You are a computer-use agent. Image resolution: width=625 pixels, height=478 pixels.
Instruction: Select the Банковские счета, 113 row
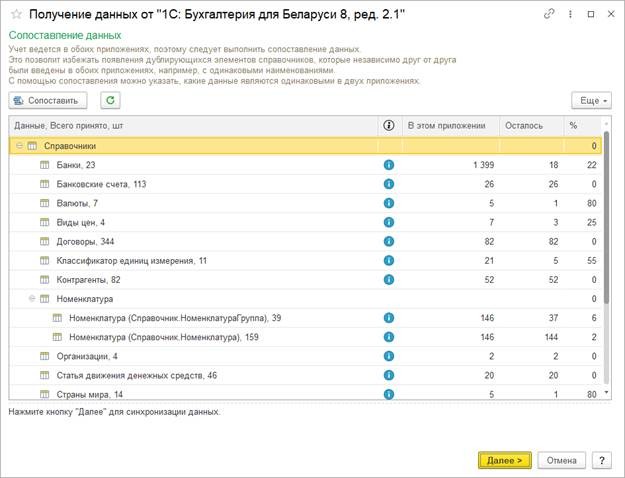coord(306,184)
